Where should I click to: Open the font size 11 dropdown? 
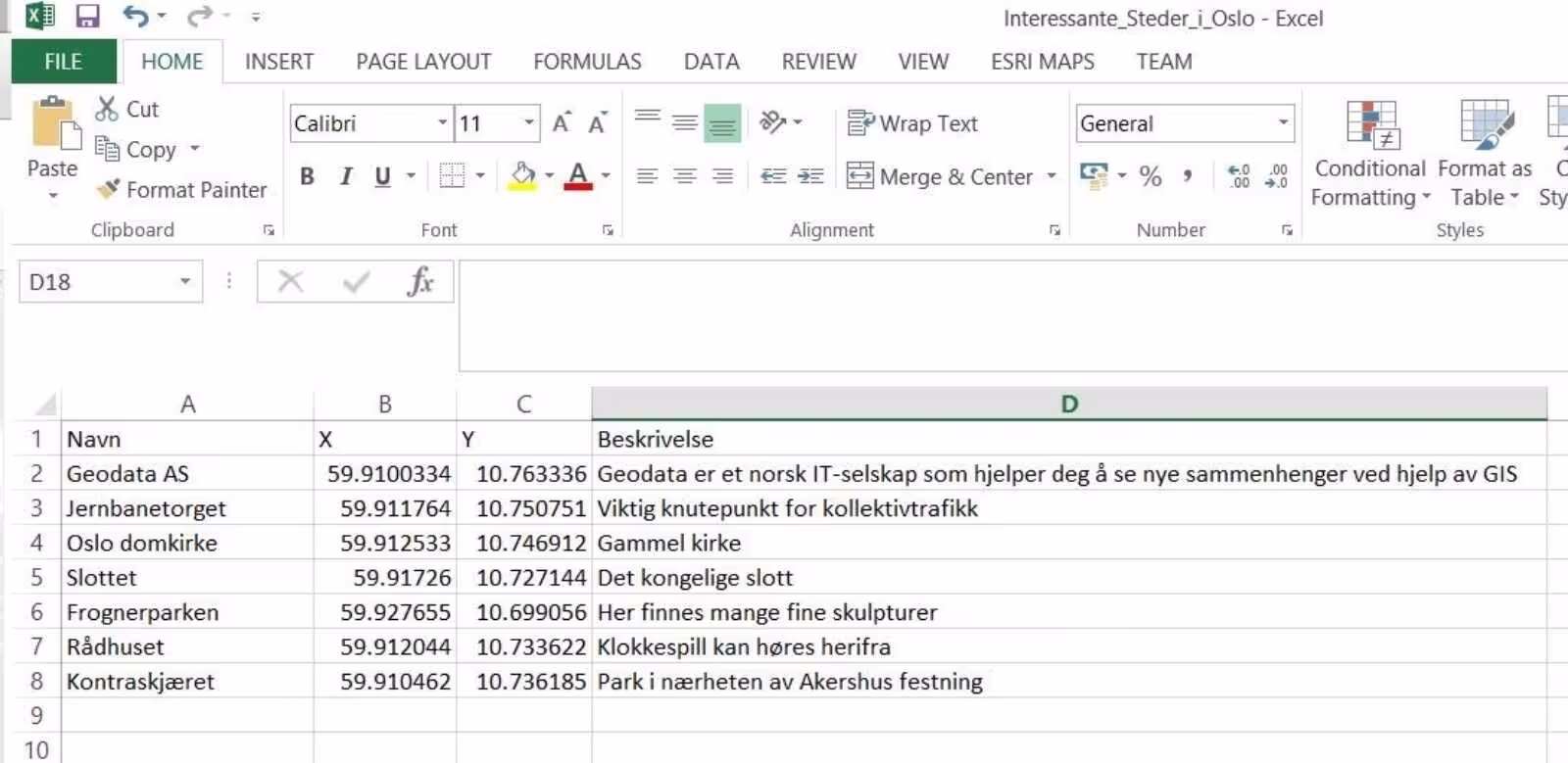point(529,123)
